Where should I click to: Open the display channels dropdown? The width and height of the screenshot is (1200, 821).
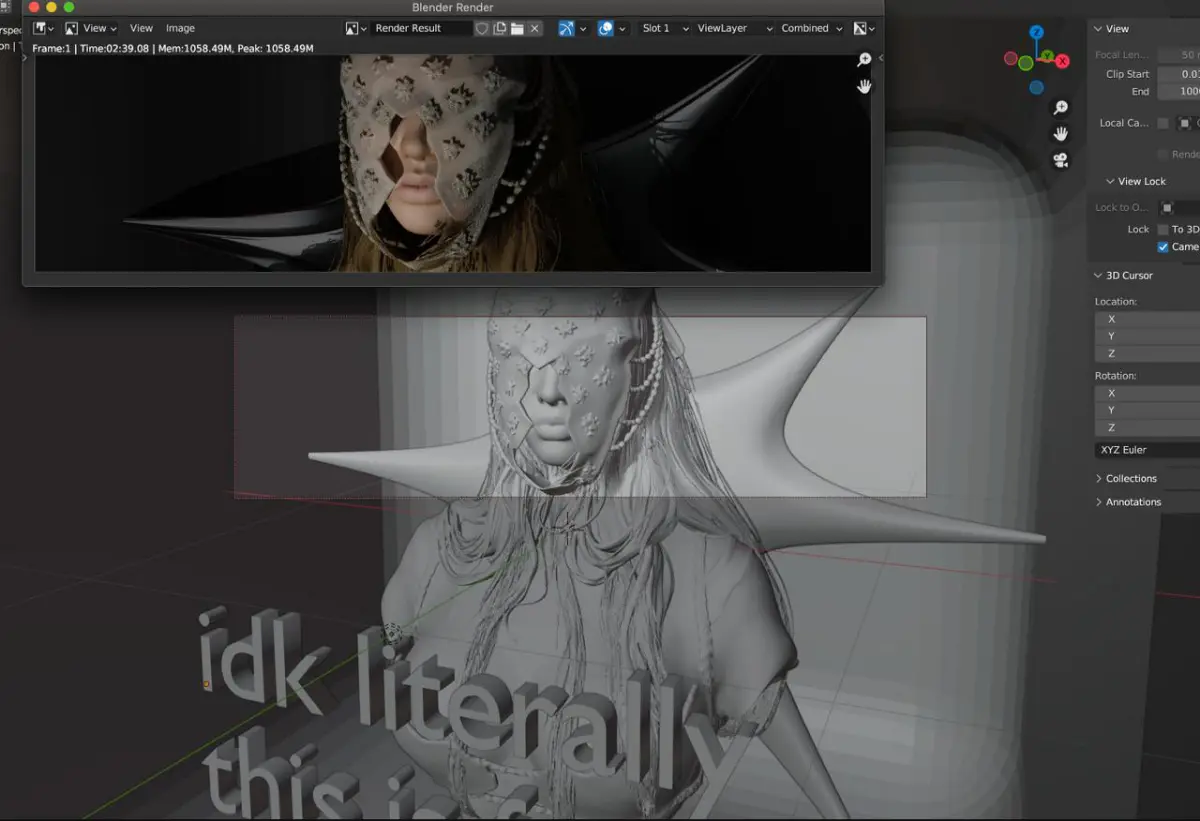pos(864,28)
